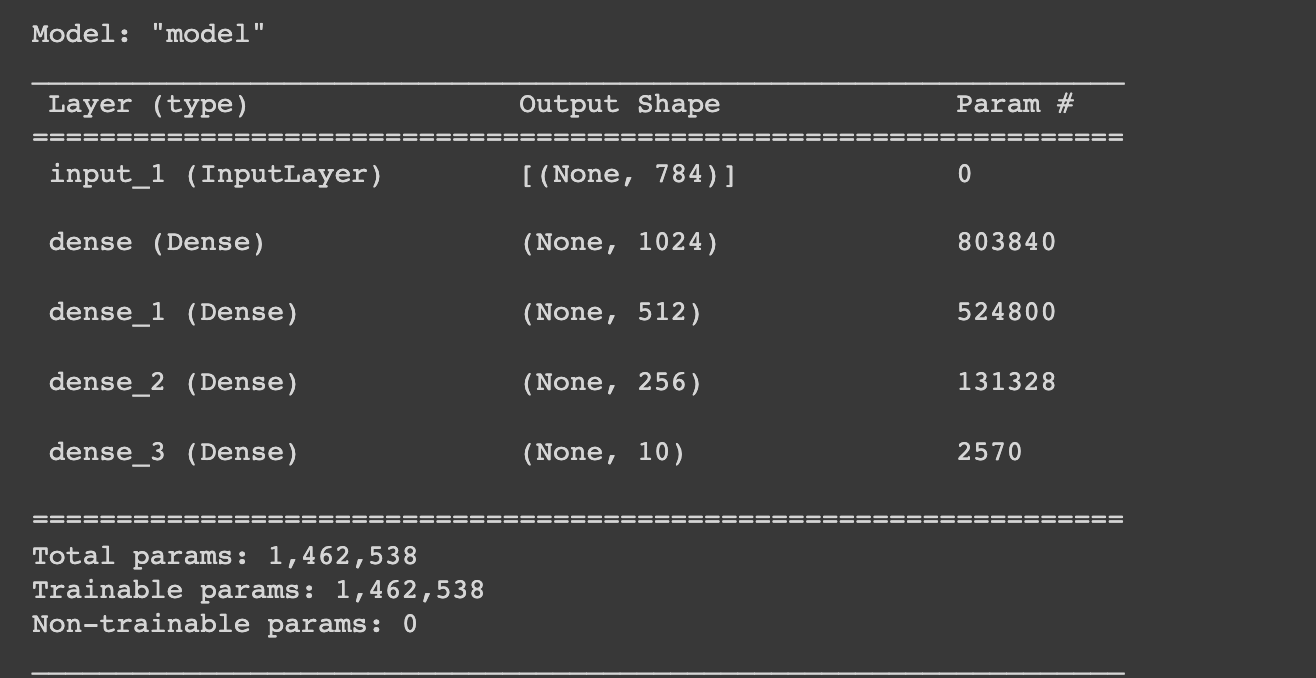Select the Layer (type) column header
The width and height of the screenshot is (1316, 678).
148,104
